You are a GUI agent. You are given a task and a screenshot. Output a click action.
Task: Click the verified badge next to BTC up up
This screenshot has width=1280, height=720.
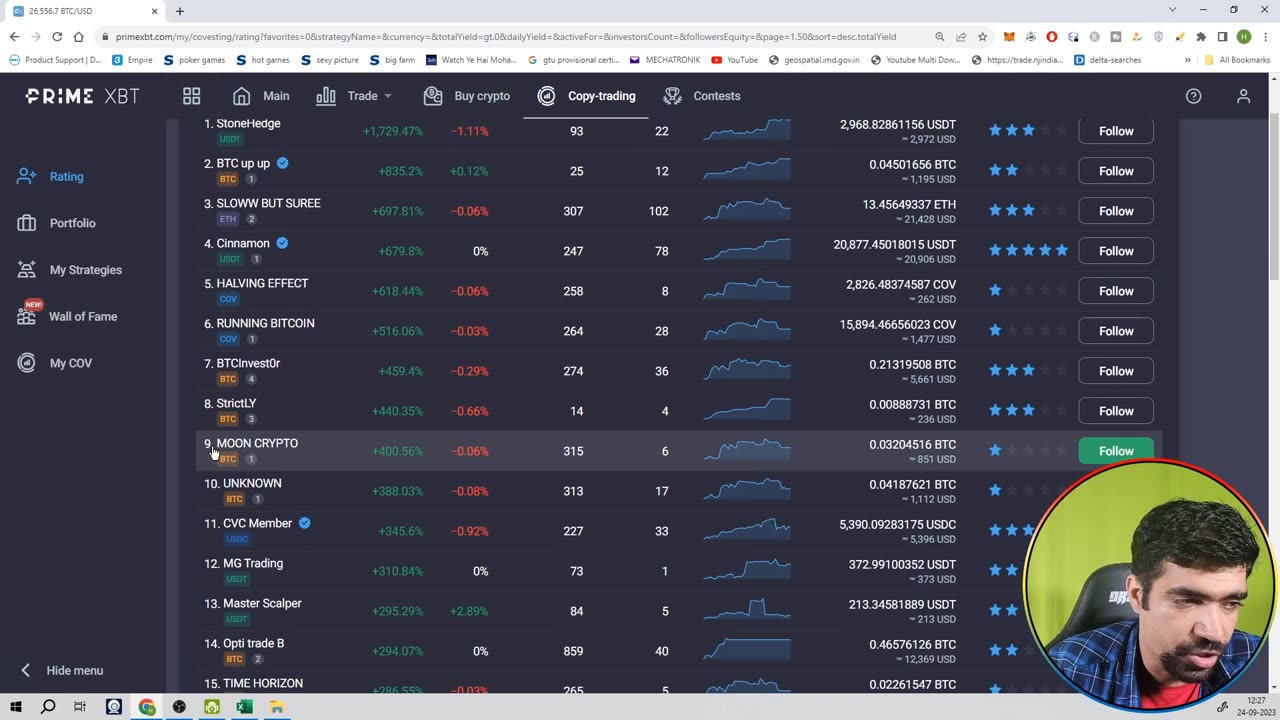(282, 163)
